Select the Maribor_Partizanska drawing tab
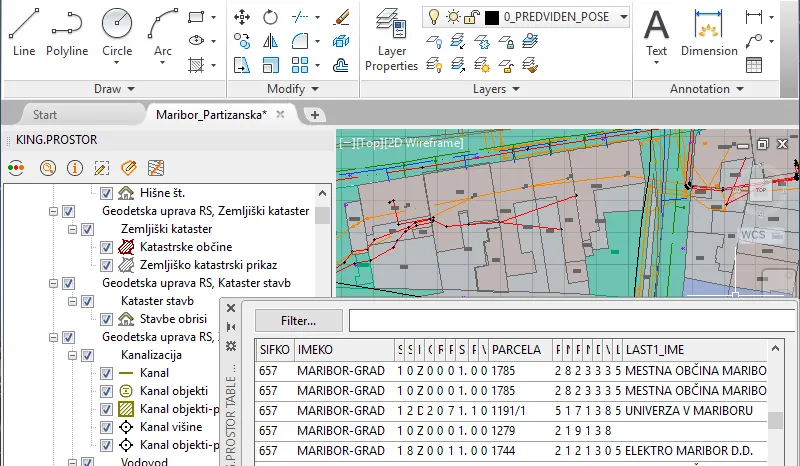 point(211,115)
